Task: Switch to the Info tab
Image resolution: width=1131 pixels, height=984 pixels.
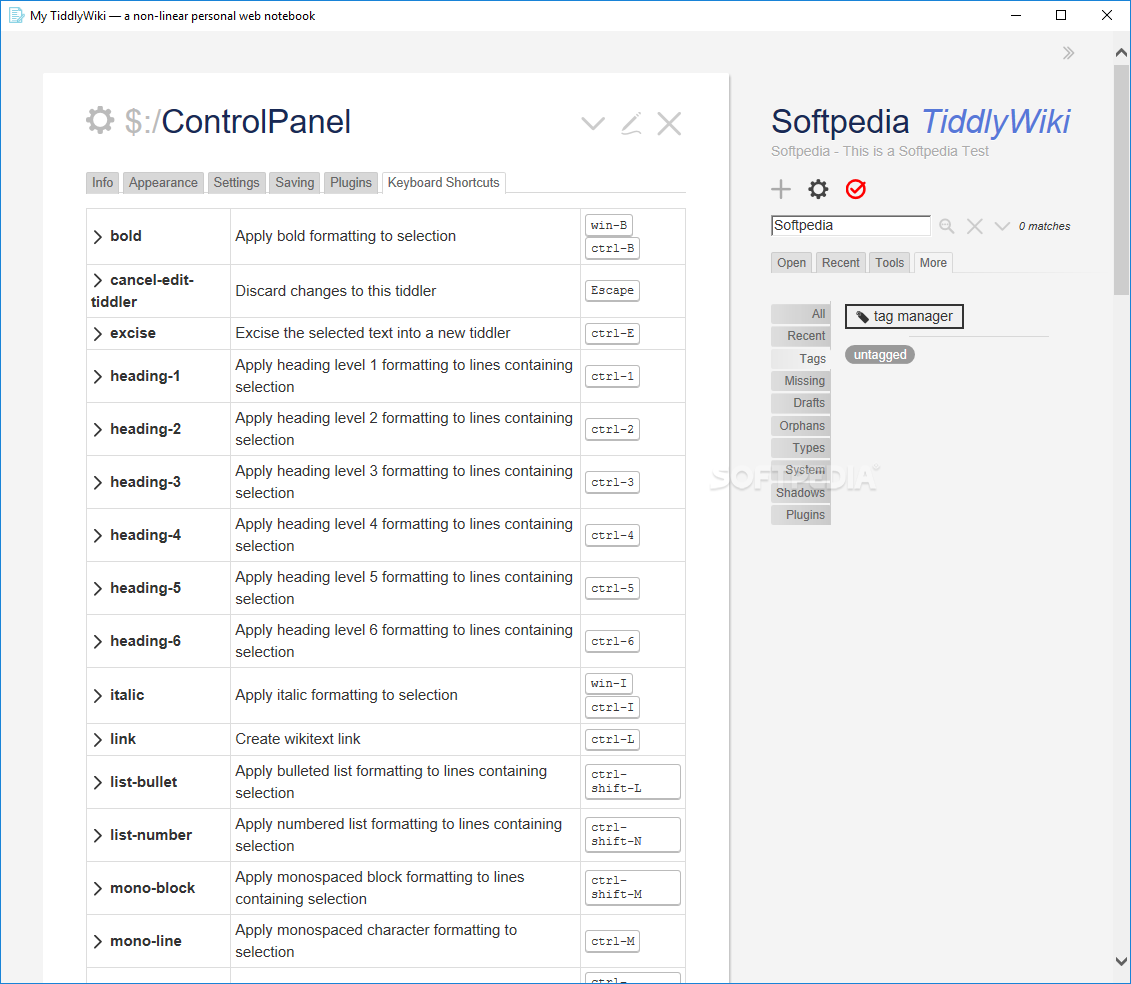Action: [x=102, y=183]
